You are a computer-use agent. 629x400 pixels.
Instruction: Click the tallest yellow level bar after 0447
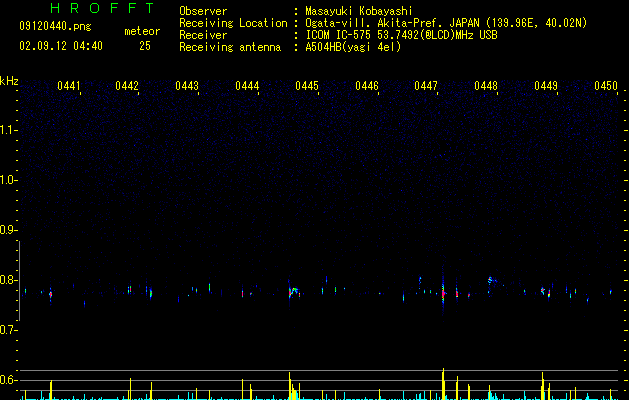443,384
